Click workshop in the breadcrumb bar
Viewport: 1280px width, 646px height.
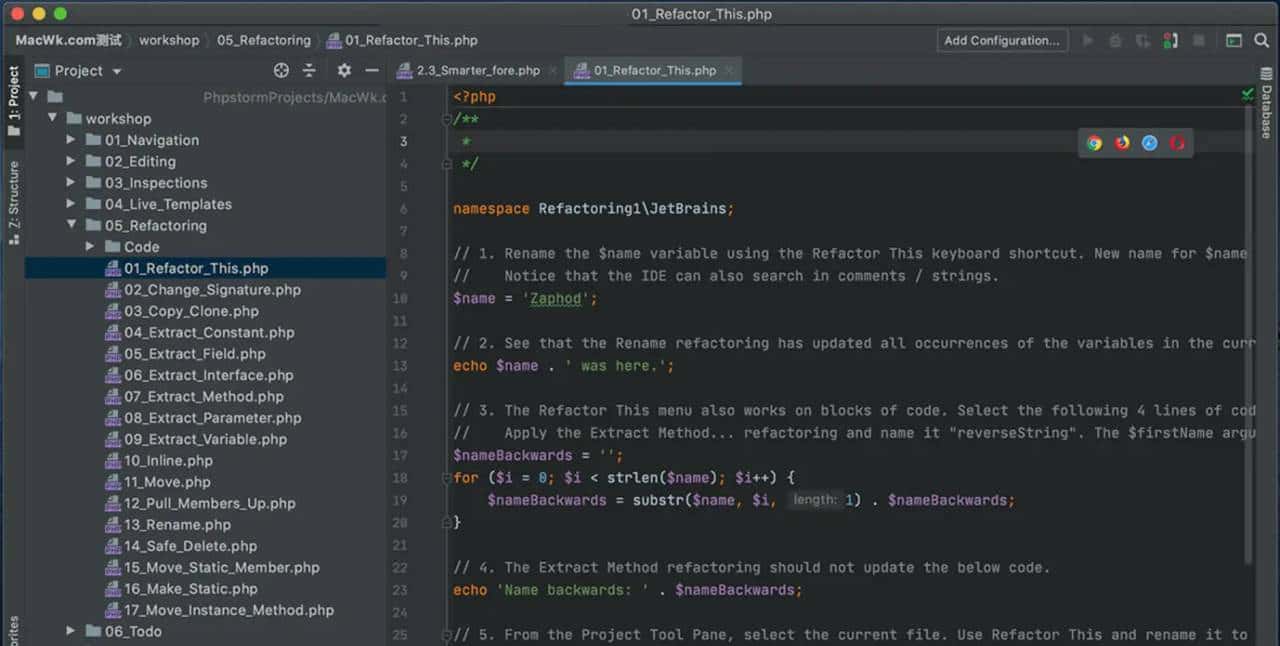169,40
